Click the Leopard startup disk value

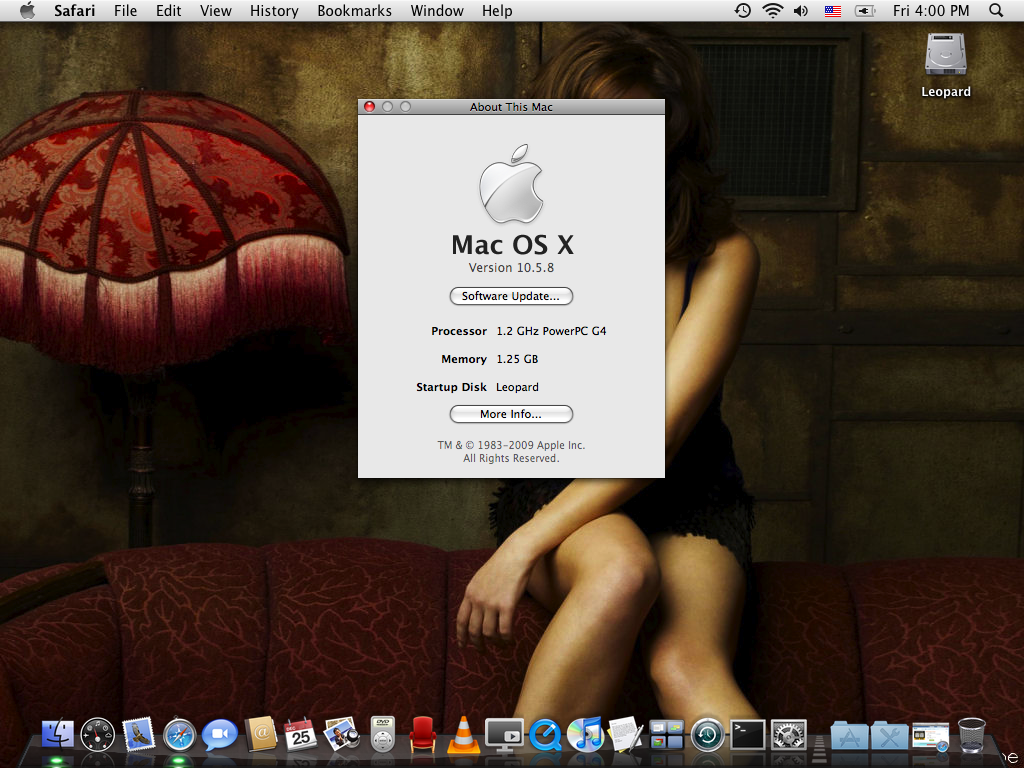pyautogui.click(x=517, y=387)
